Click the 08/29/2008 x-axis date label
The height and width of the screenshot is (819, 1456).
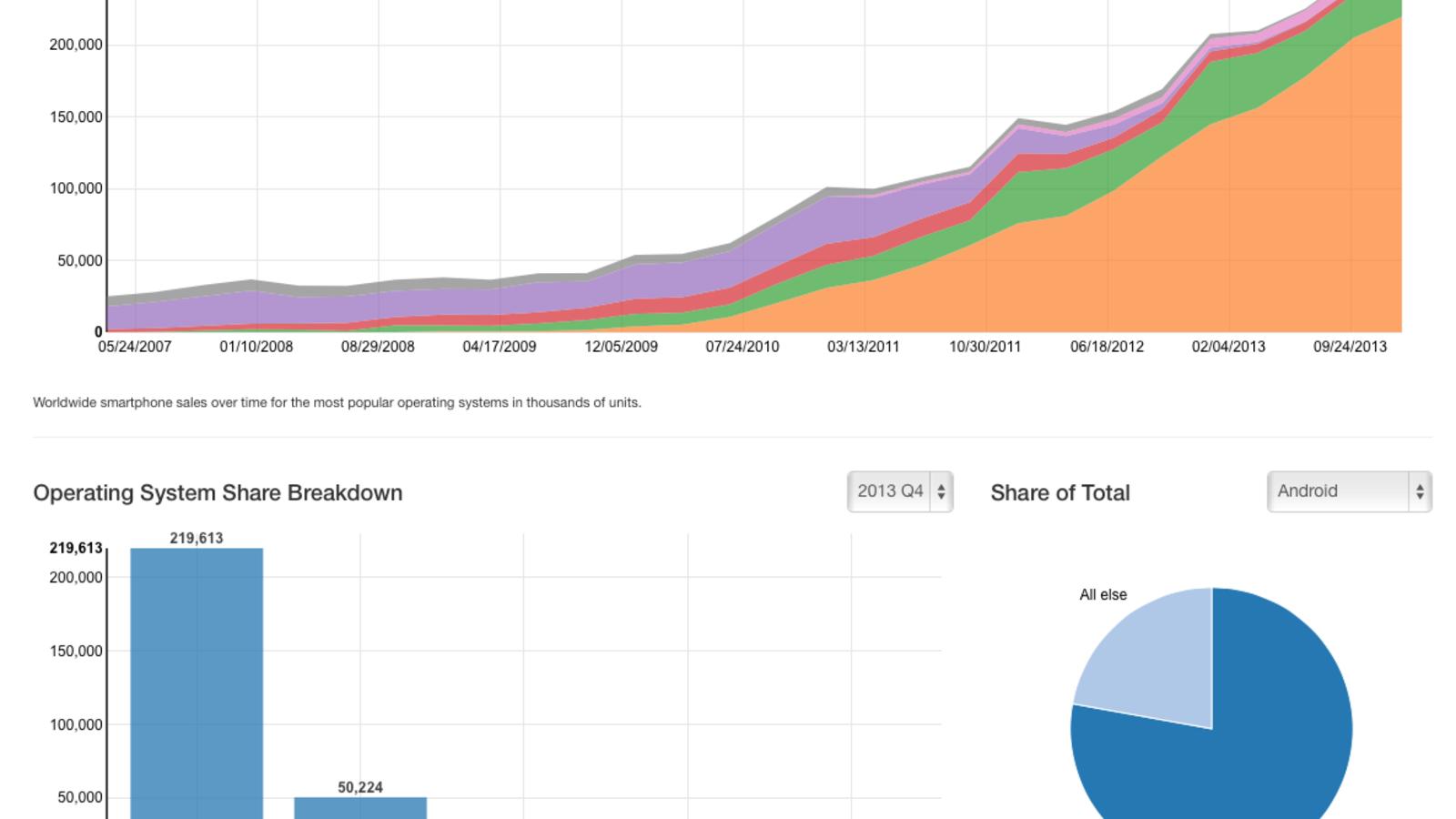(378, 347)
